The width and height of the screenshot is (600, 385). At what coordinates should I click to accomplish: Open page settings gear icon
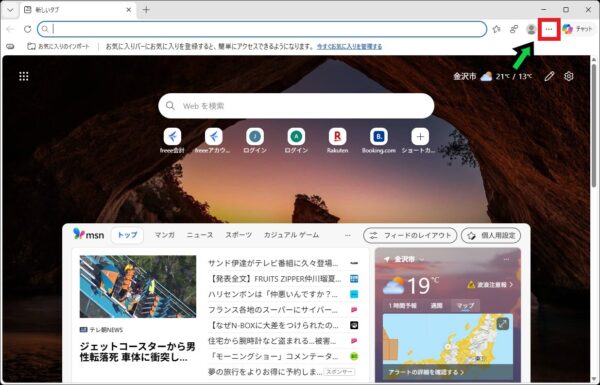pos(569,76)
